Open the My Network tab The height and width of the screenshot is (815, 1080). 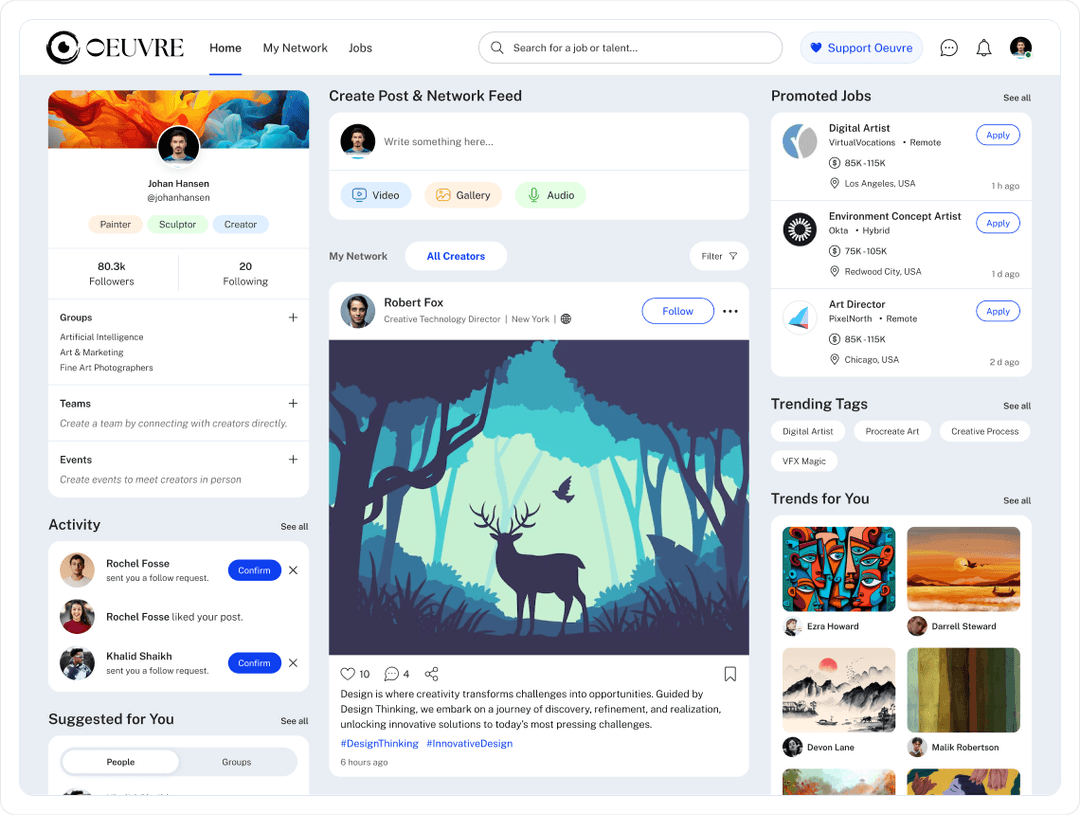click(x=295, y=47)
